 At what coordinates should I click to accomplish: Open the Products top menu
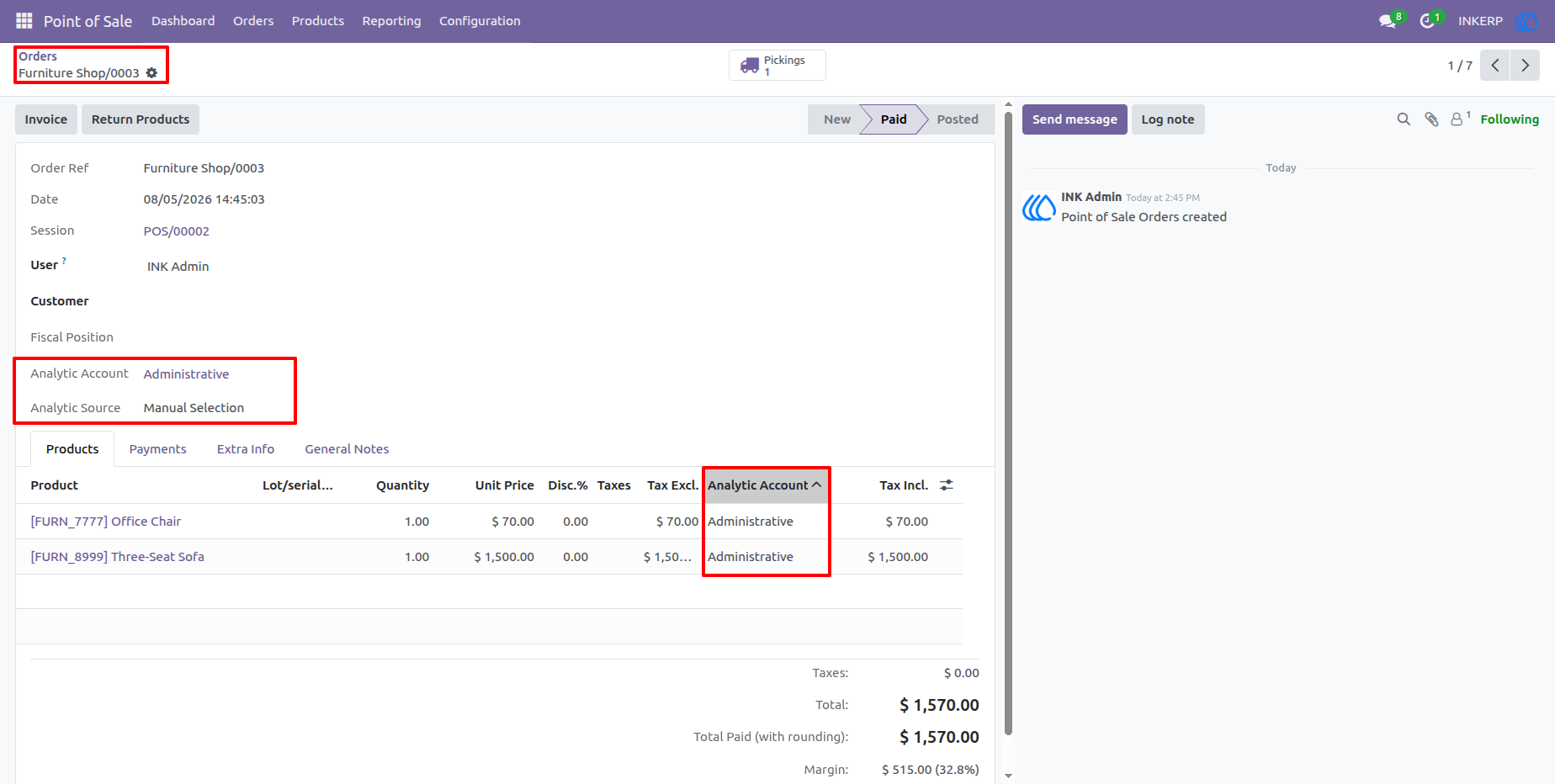tap(318, 21)
